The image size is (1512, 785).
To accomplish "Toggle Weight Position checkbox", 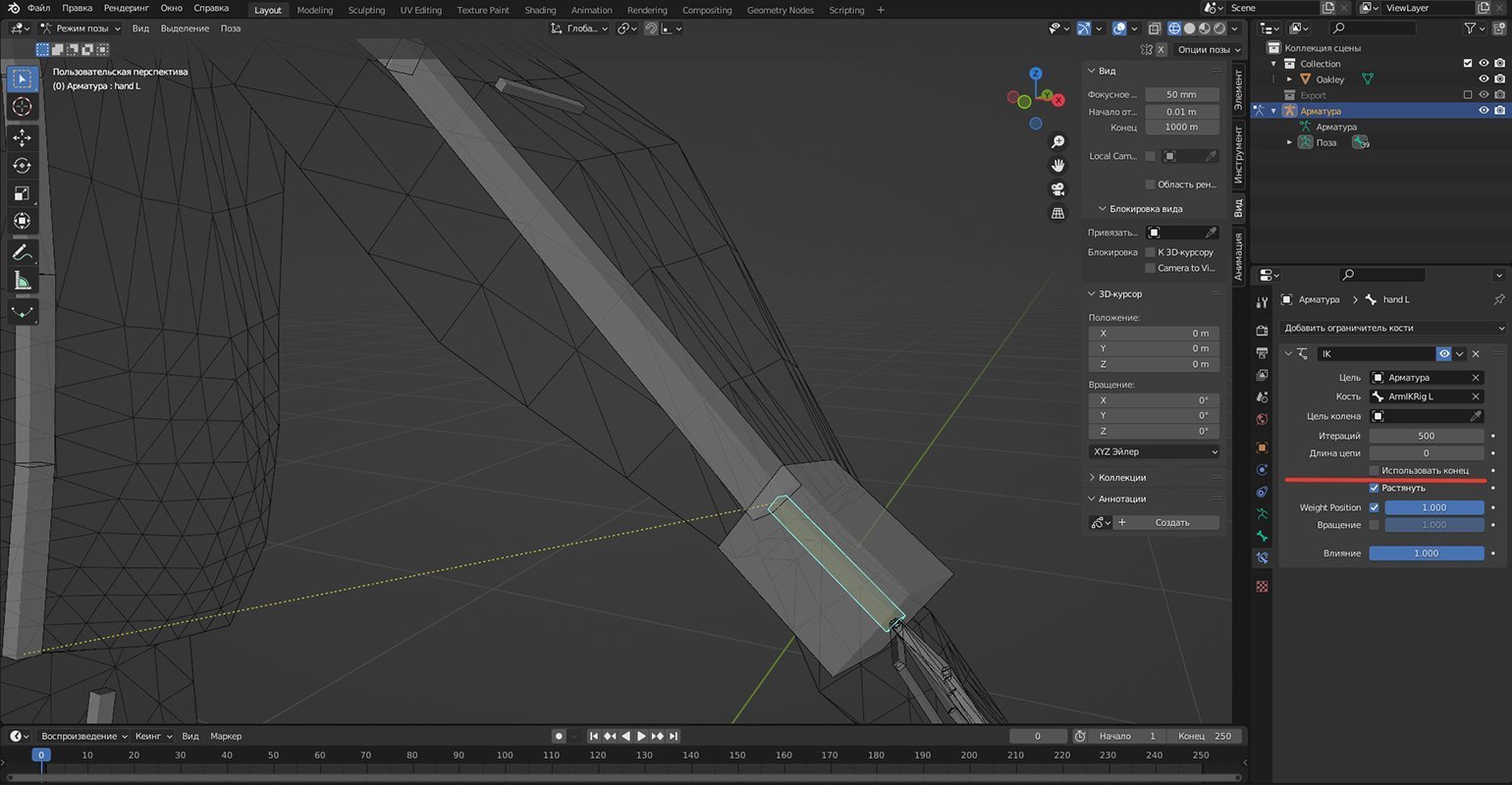I will pos(1374,507).
